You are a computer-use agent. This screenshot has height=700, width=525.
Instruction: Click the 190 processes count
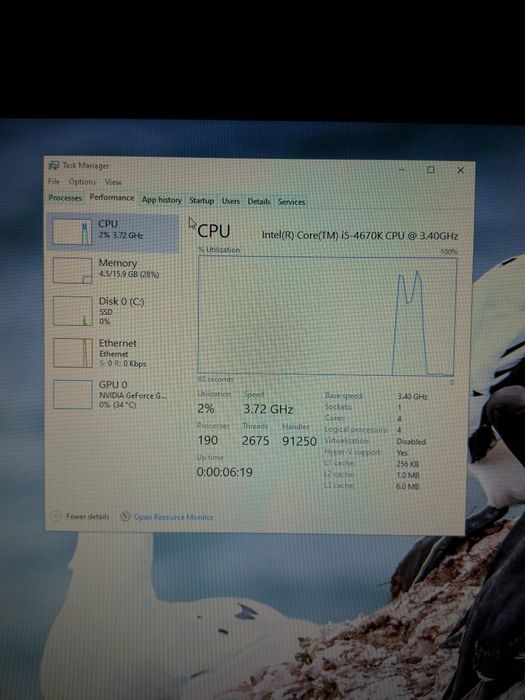[208, 441]
